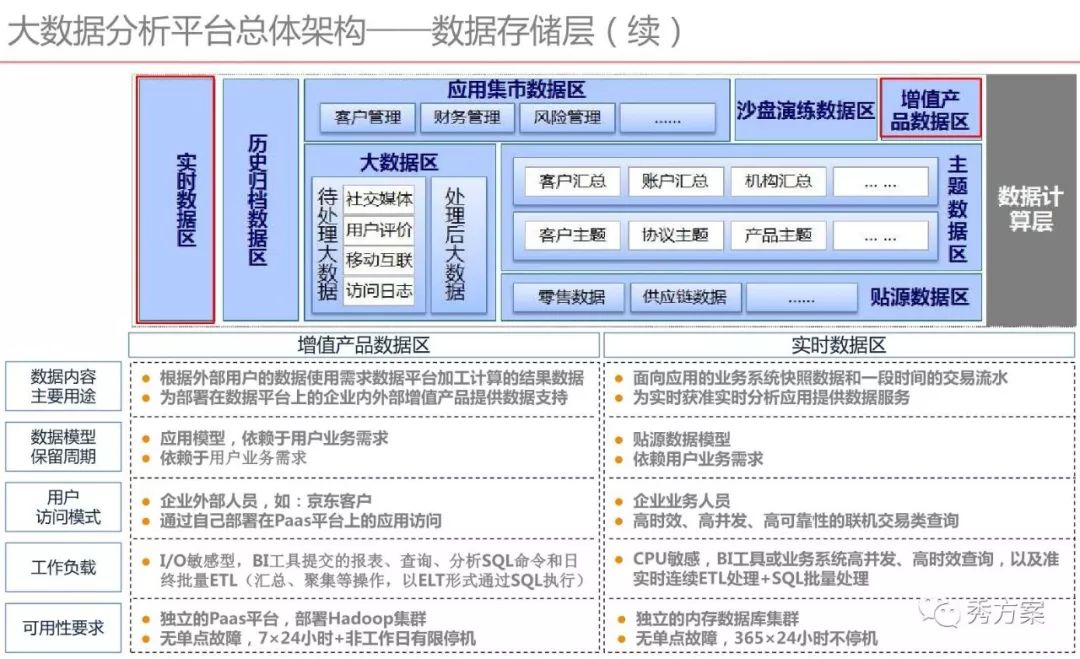1080x659 pixels.
Task: Select the row label 可用性要求
Action: coord(63,628)
